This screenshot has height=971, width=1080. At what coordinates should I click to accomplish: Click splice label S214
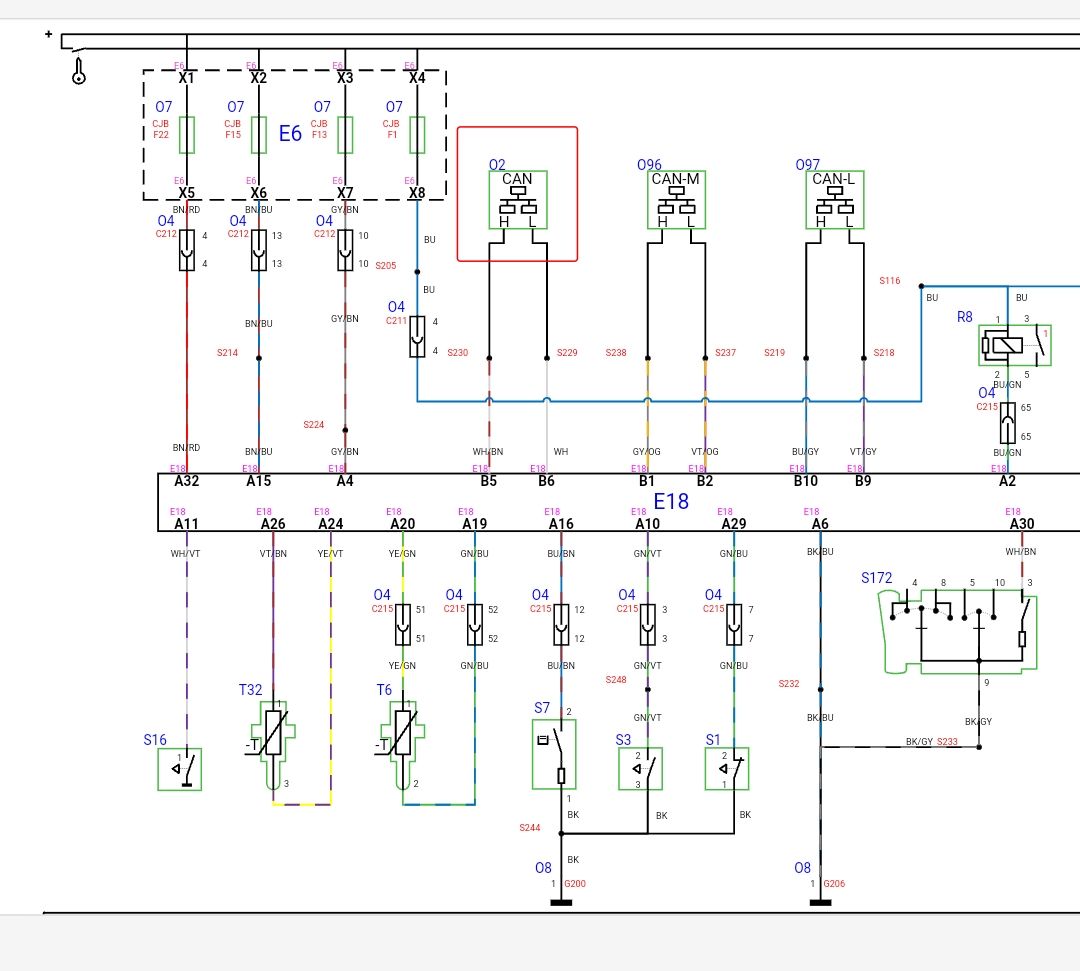point(227,353)
